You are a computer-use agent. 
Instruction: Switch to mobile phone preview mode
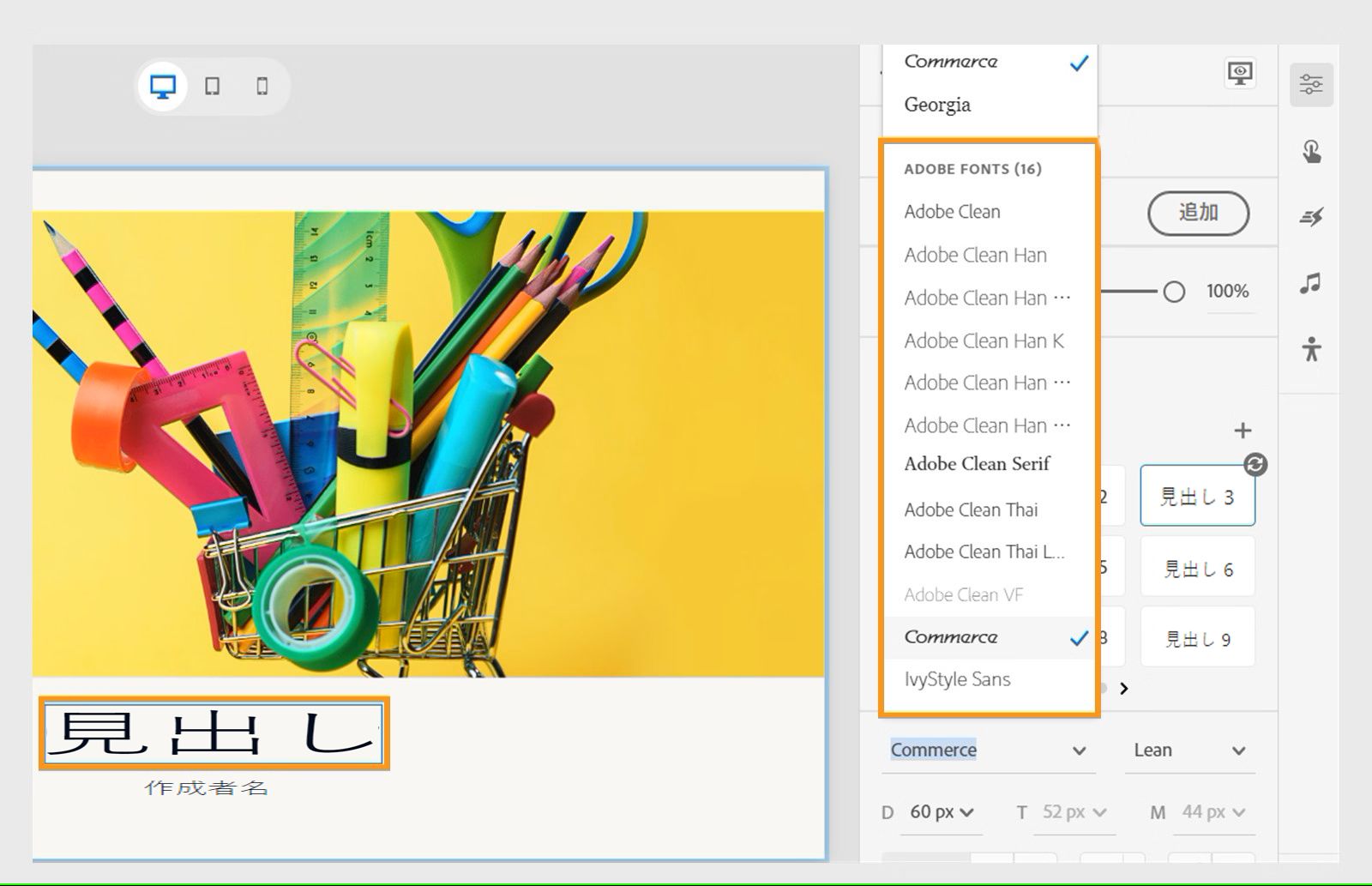click(x=262, y=87)
